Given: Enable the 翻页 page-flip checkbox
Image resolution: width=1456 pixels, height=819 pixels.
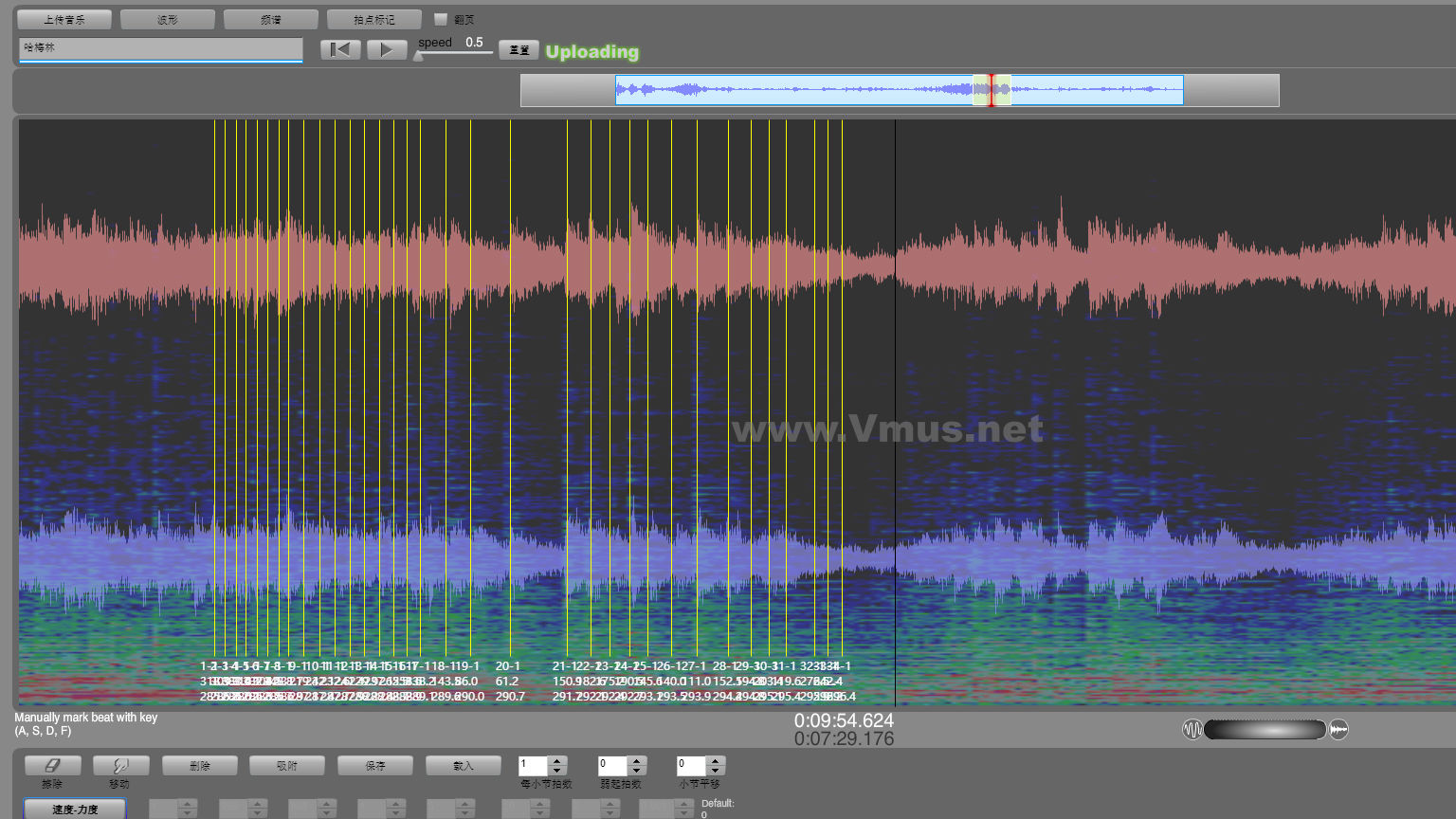Looking at the screenshot, I should (440, 19).
